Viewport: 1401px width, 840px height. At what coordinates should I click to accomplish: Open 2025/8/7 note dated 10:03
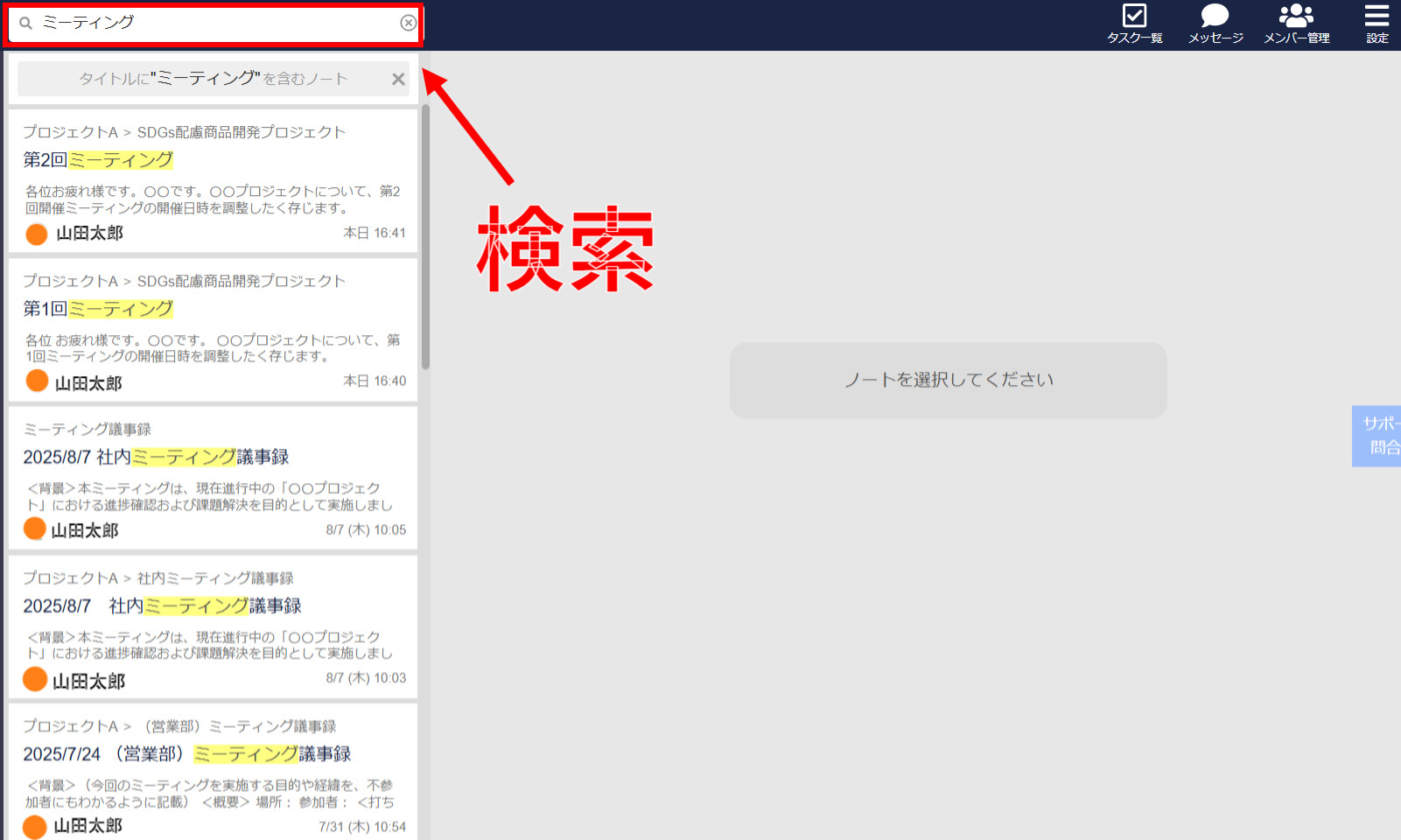coord(213,627)
